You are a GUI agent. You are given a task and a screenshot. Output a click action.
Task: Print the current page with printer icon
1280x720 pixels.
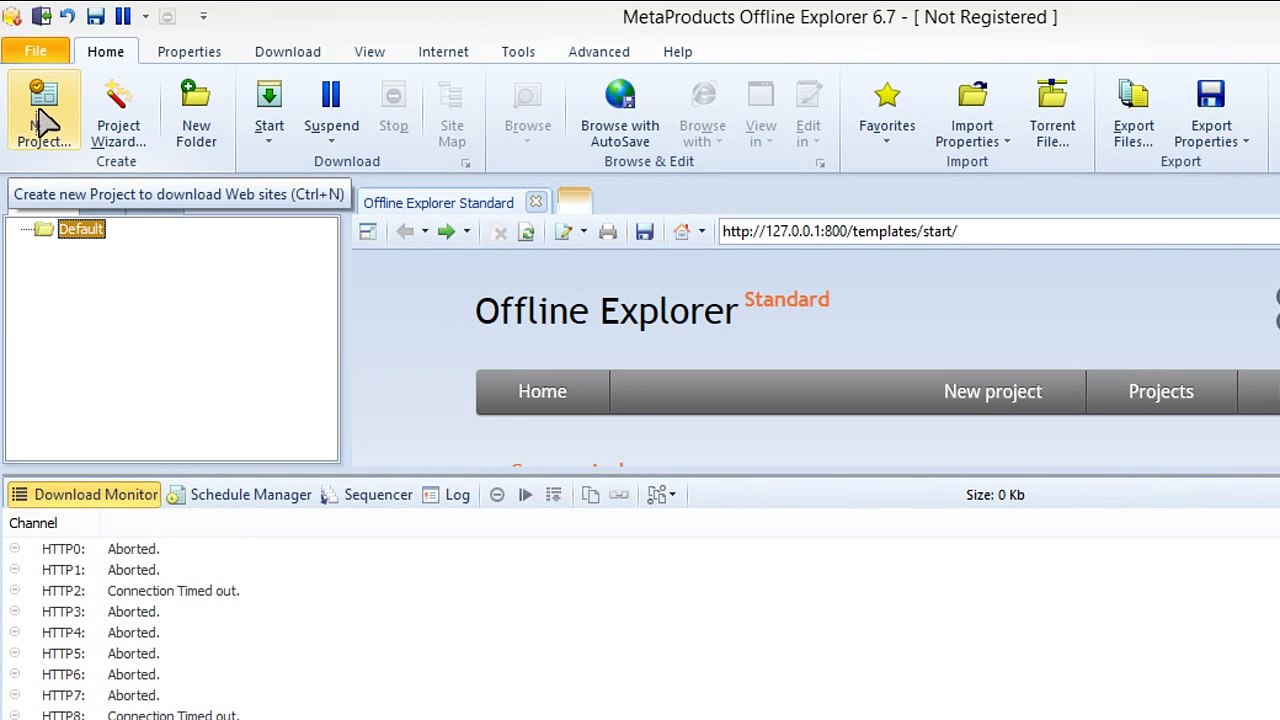pyautogui.click(x=608, y=232)
